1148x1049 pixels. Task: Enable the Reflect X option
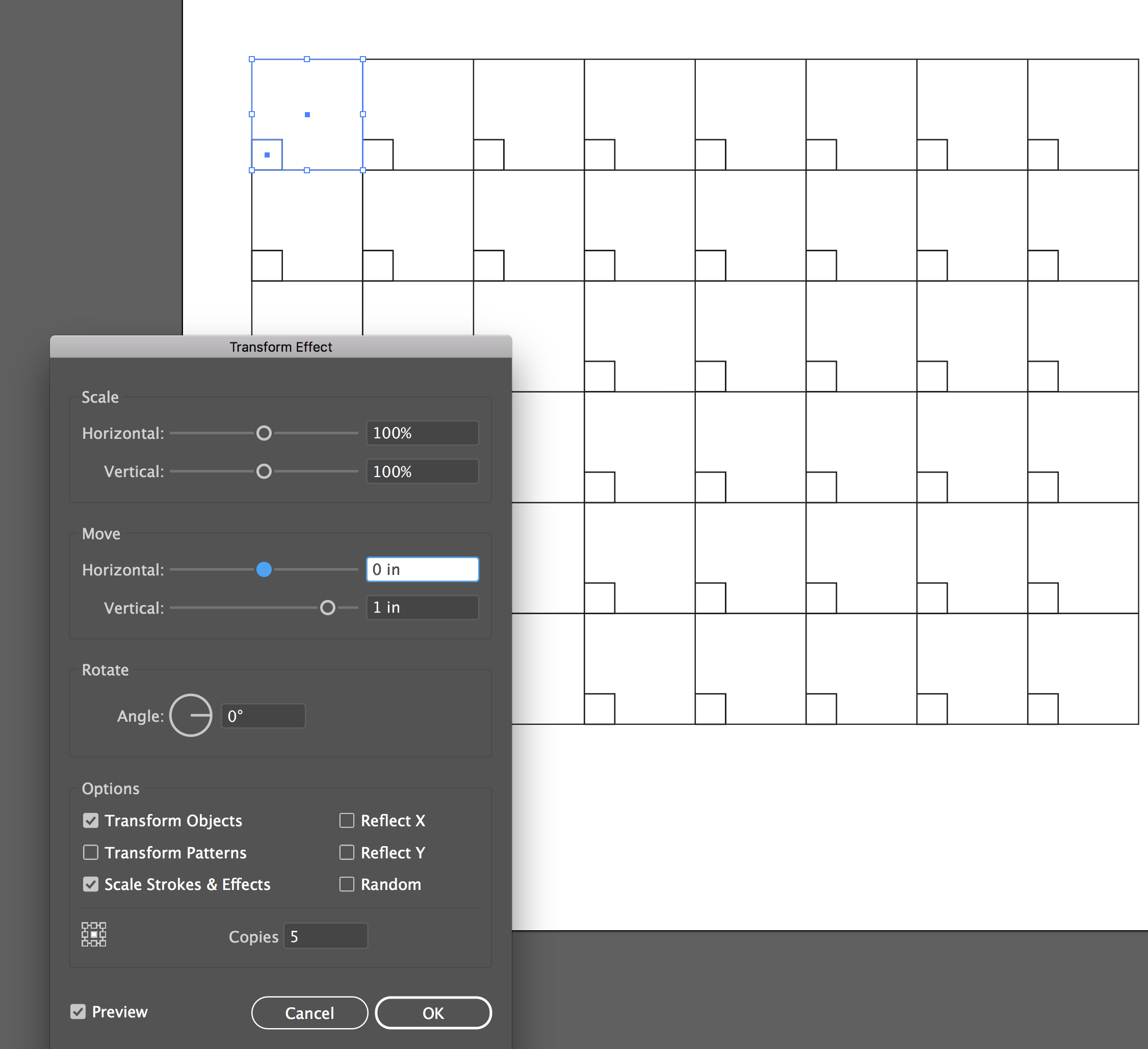[x=347, y=820]
